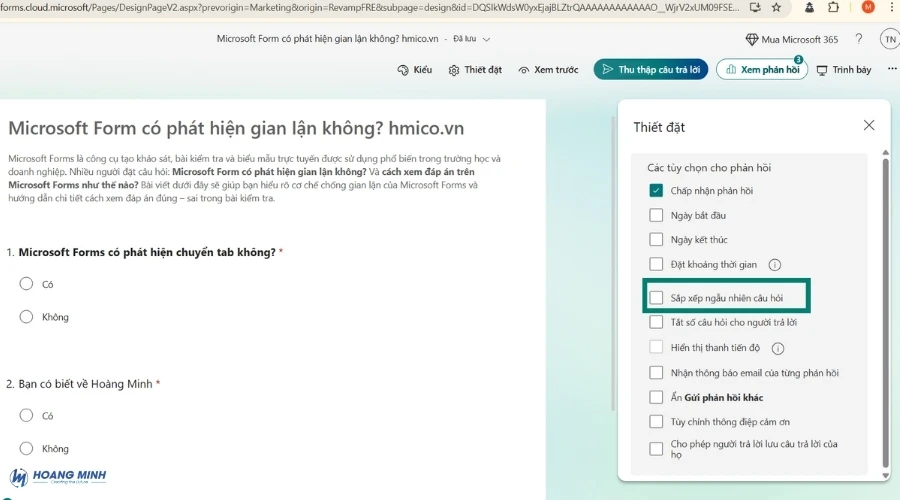Image resolution: width=900 pixels, height=500 pixels.
Task: Click settings panel scrollbar down arrow
Action: 886,475
